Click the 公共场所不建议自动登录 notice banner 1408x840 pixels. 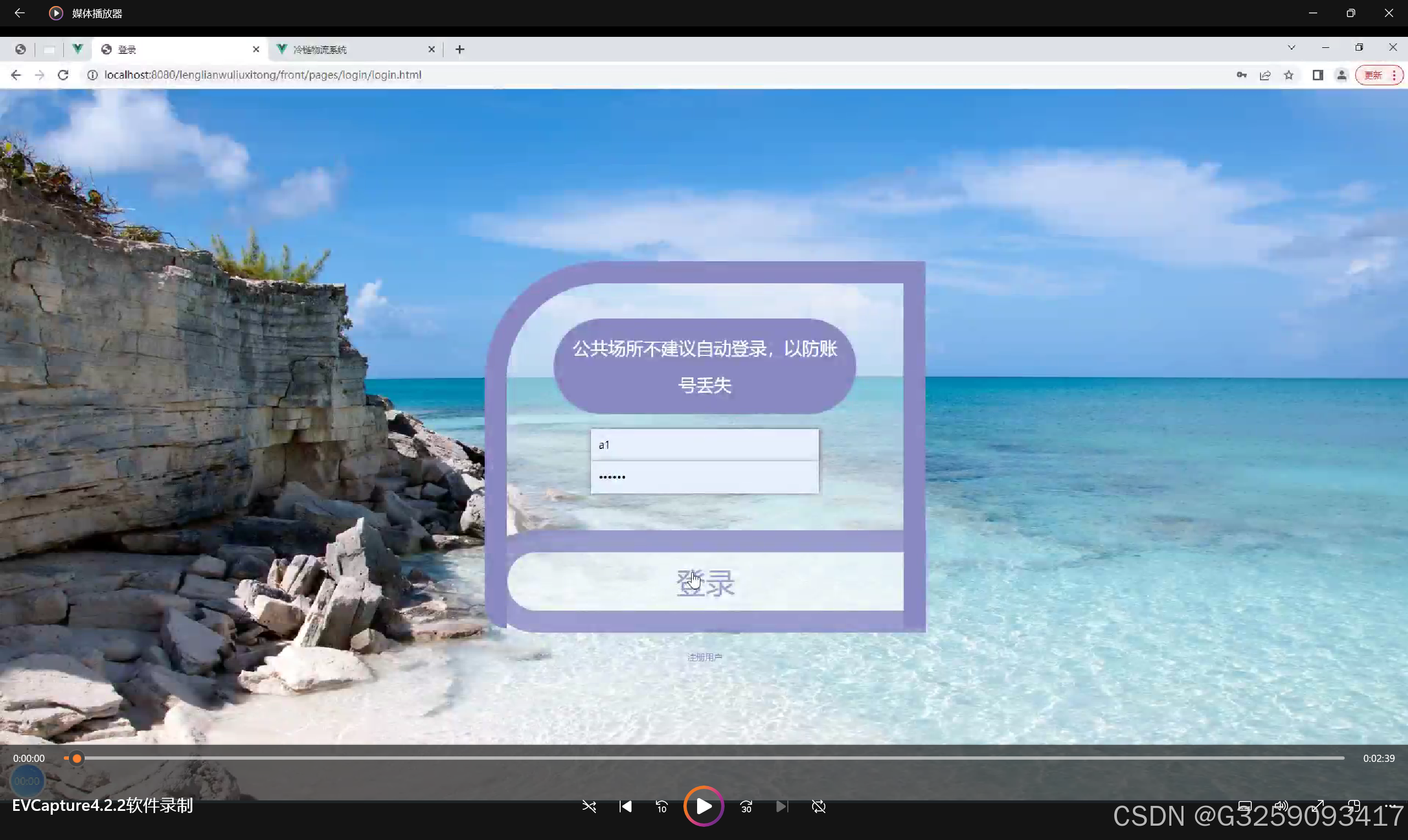[x=705, y=366]
